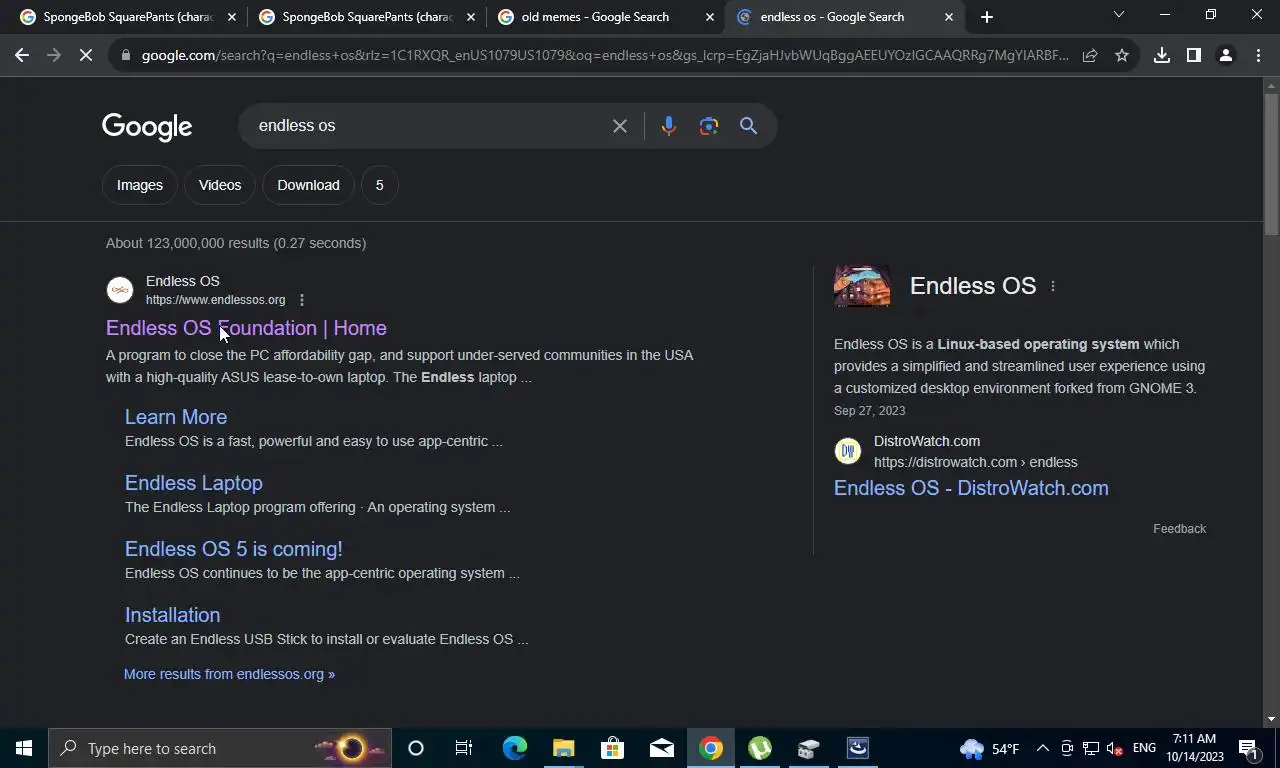The height and width of the screenshot is (768, 1280).
Task: Bookmark this page with the star icon
Action: pos(1122,56)
